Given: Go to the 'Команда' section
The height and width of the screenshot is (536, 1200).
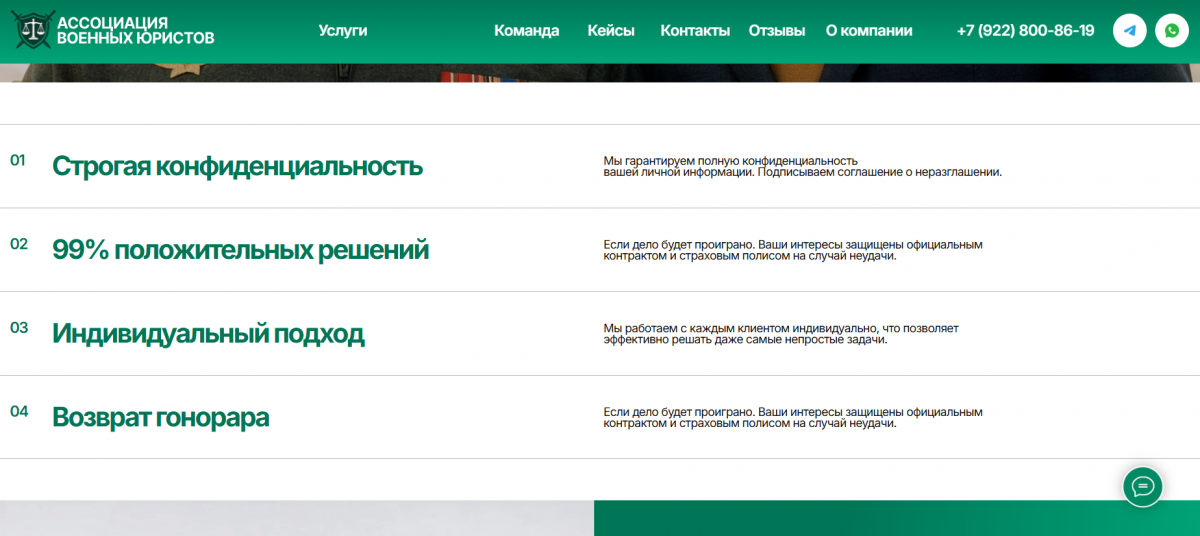Looking at the screenshot, I should click(x=527, y=31).
